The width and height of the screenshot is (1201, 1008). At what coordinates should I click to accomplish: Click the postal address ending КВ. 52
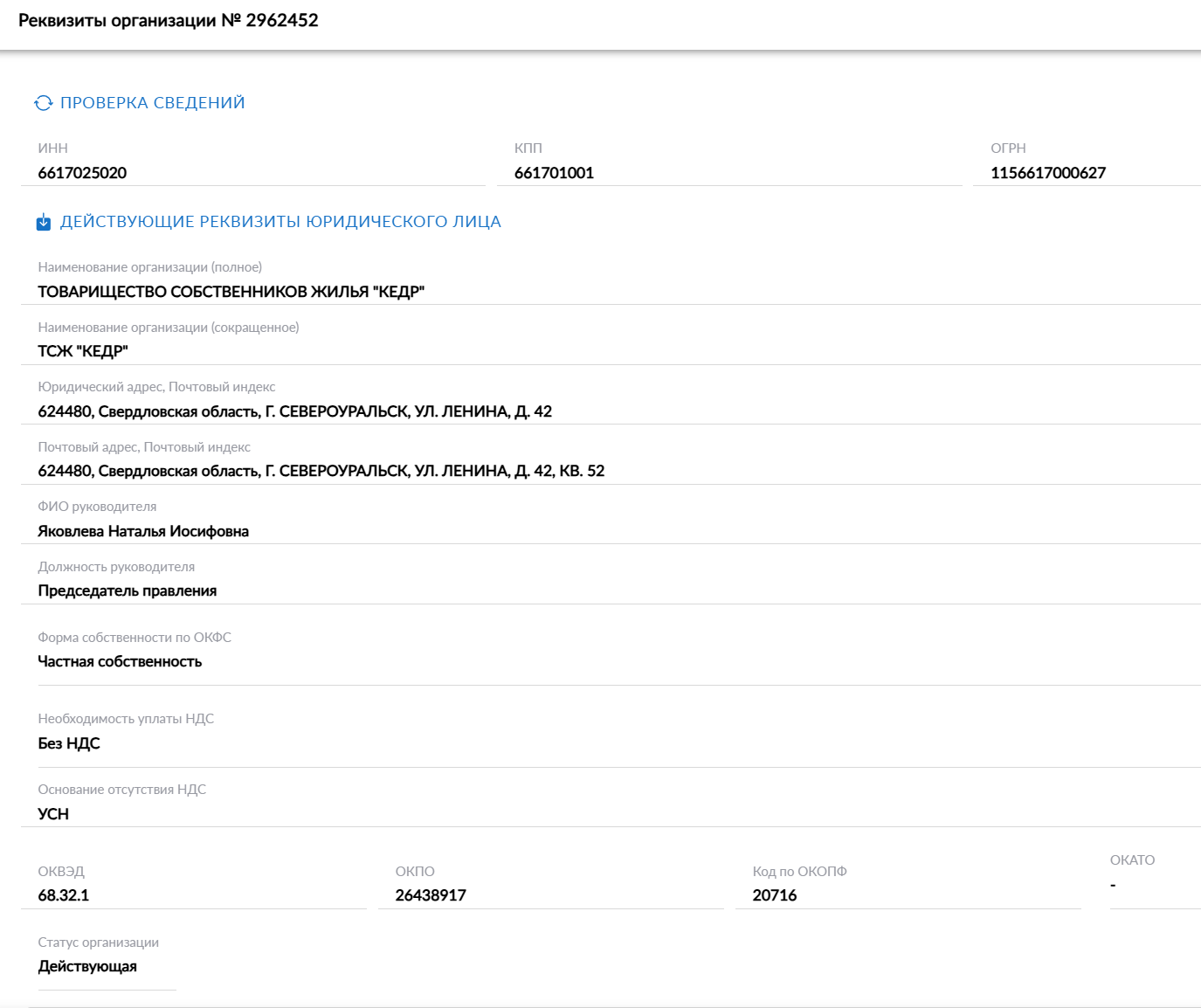[x=321, y=471]
